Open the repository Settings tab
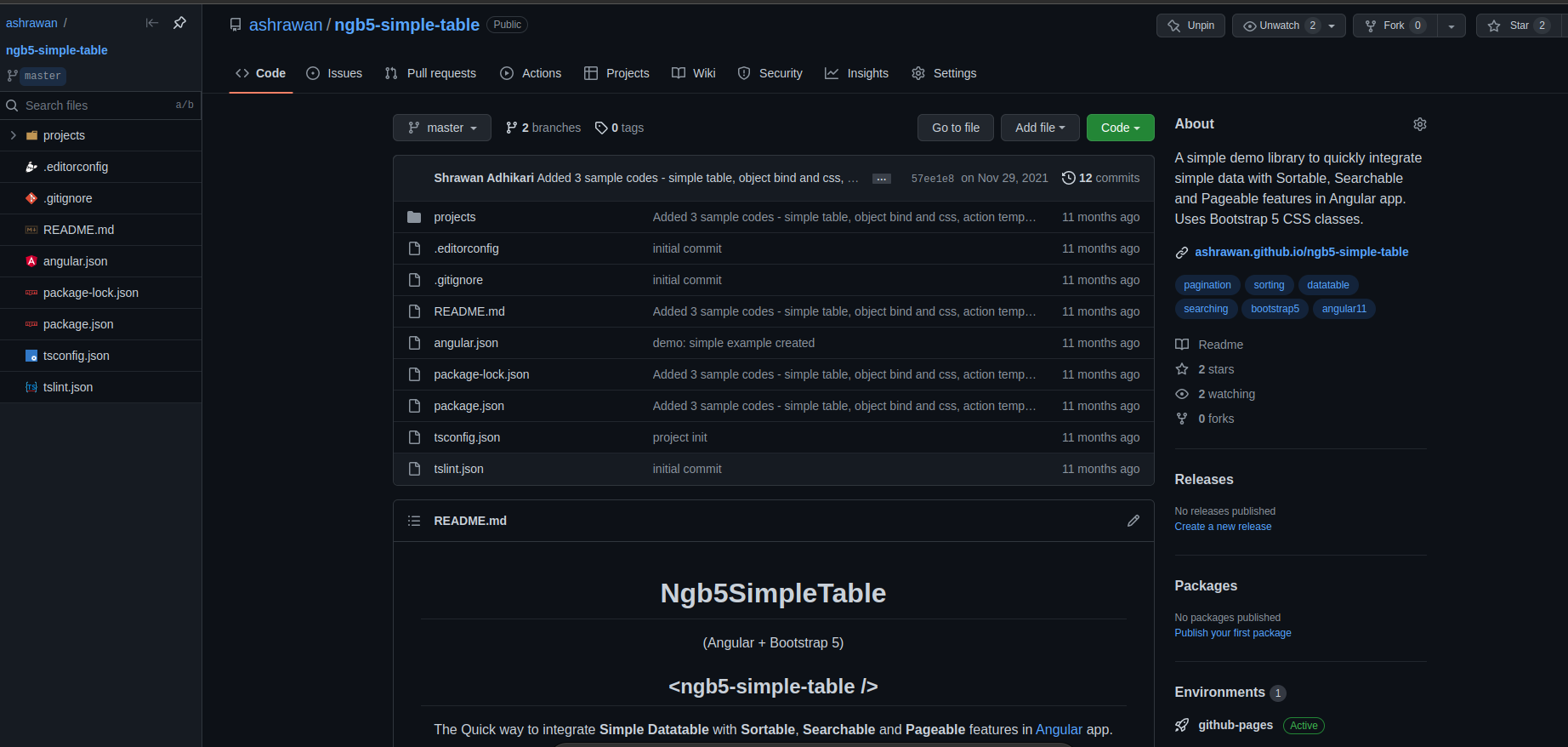 tap(944, 73)
